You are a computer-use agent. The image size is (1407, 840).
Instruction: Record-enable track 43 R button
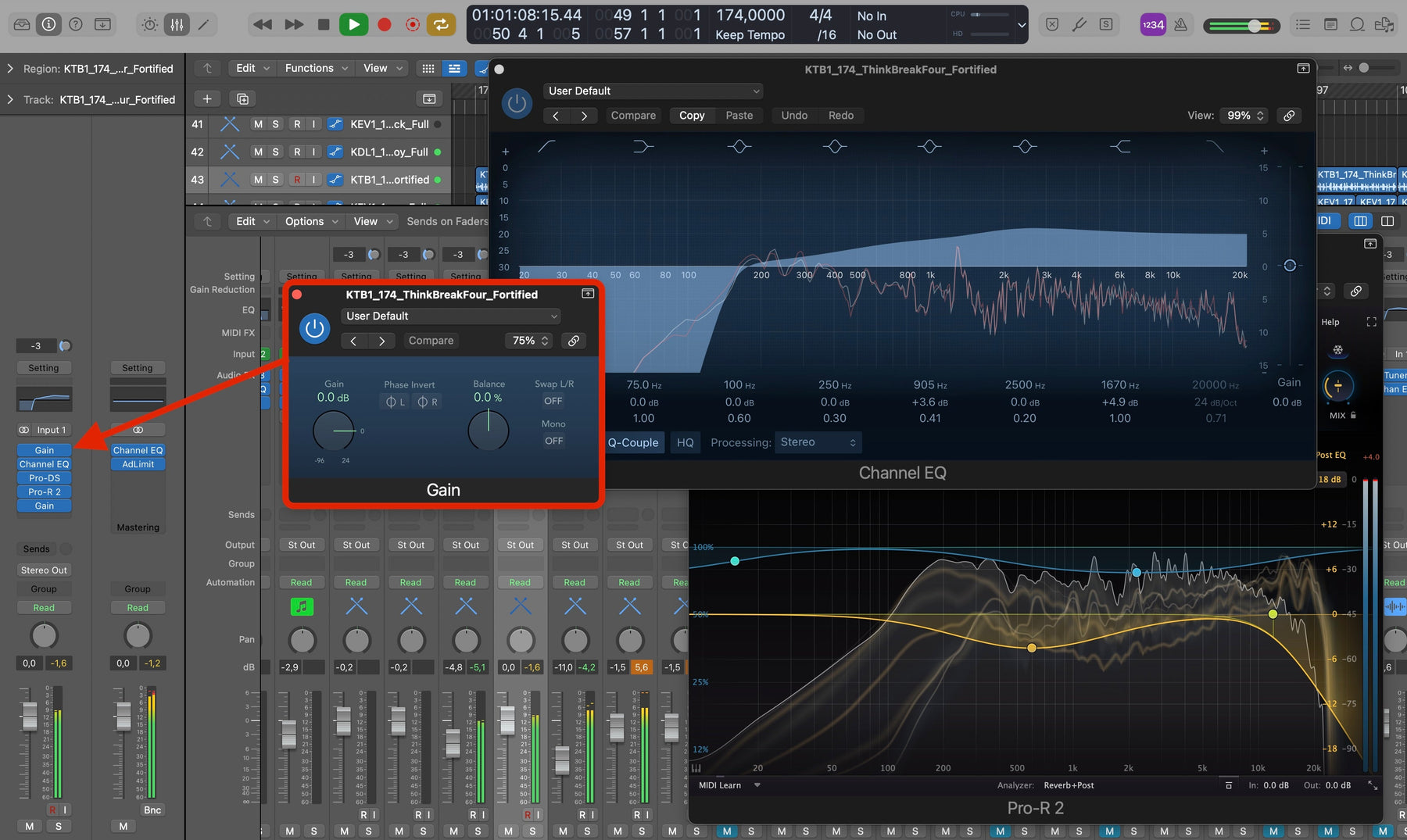coord(297,180)
